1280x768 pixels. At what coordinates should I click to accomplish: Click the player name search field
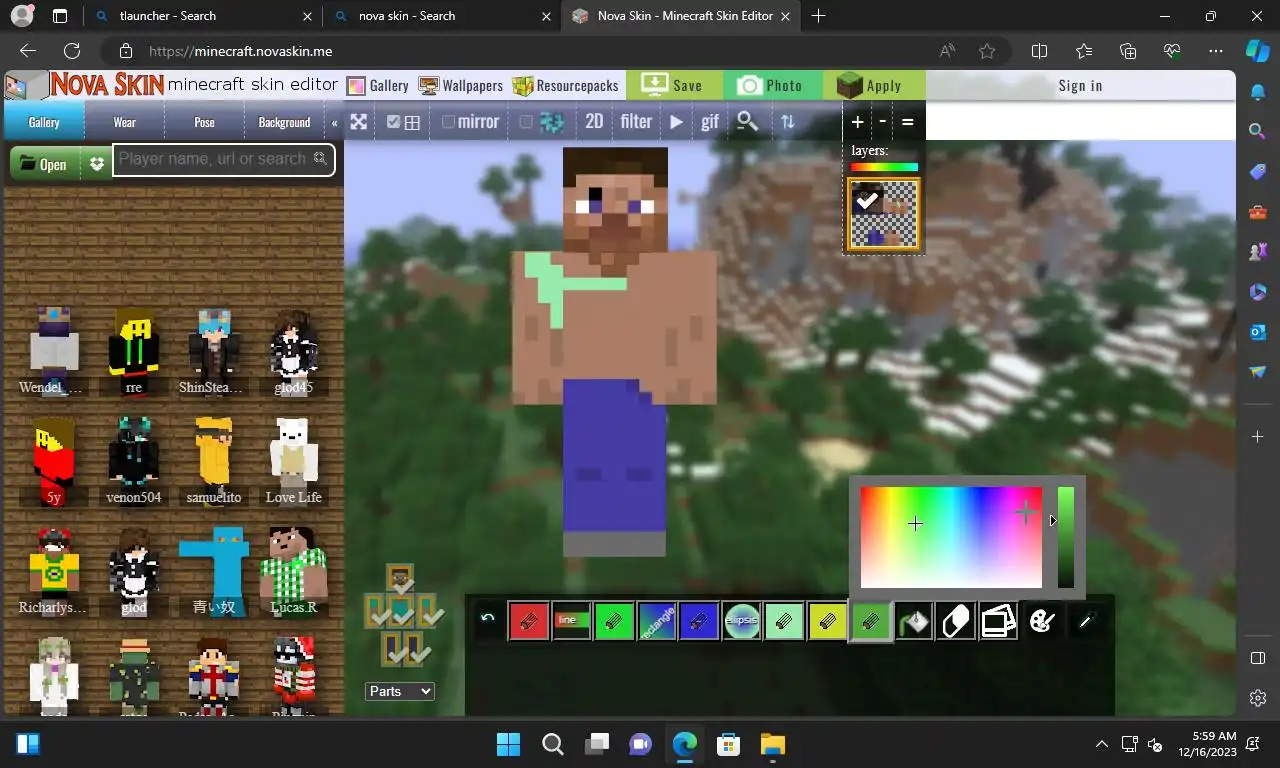pos(223,159)
